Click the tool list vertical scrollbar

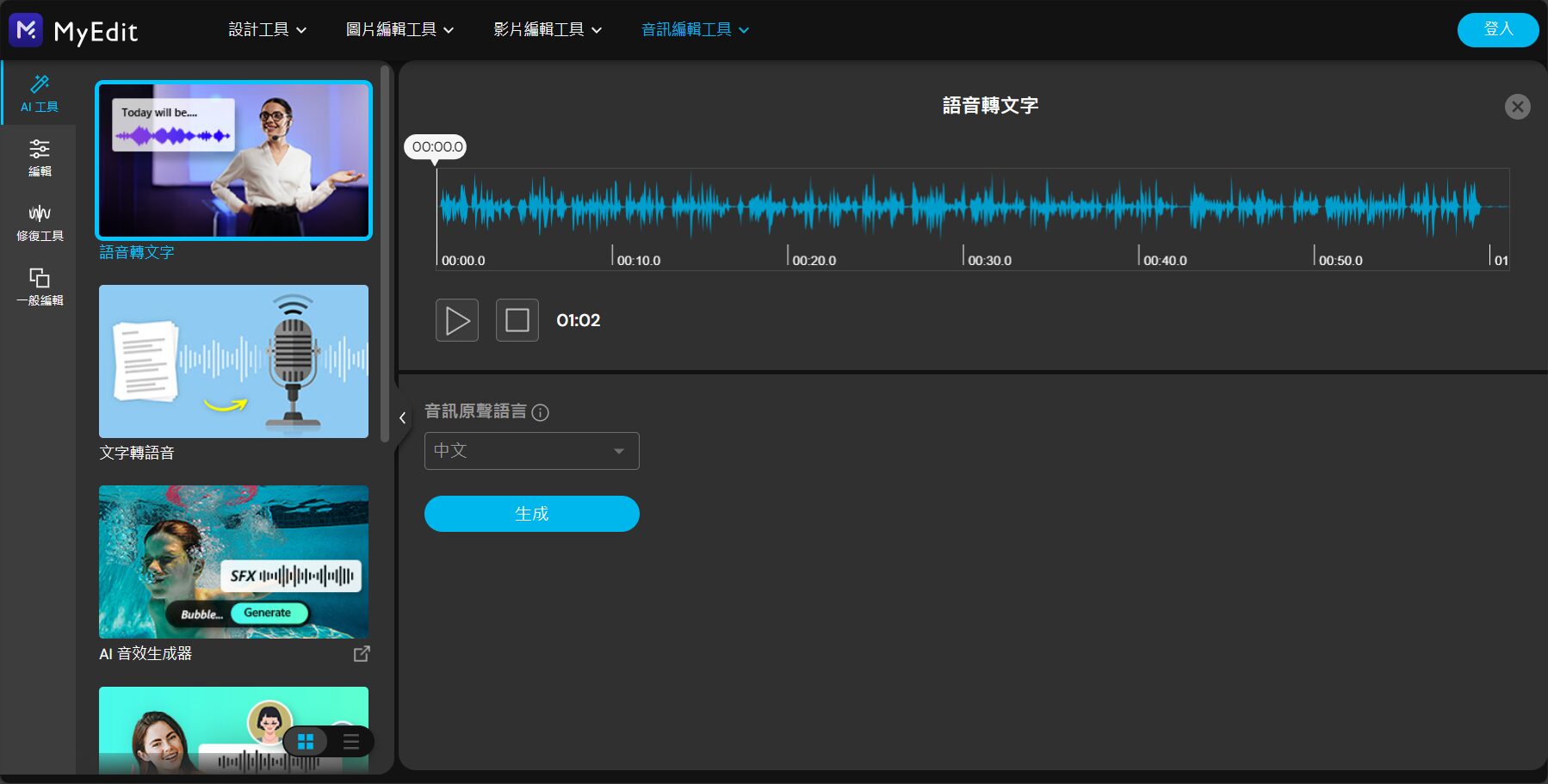pyautogui.click(x=385, y=254)
